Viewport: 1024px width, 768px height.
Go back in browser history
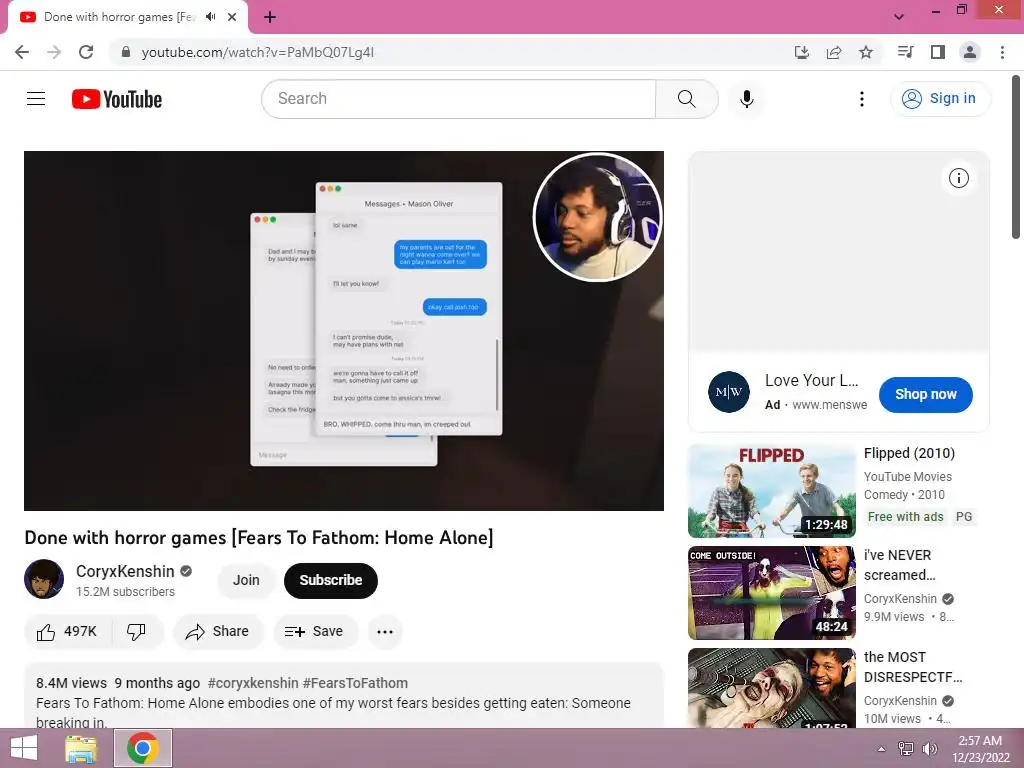(x=22, y=52)
